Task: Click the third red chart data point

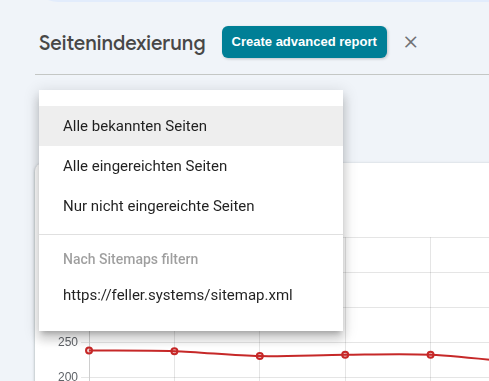Action: click(x=260, y=356)
